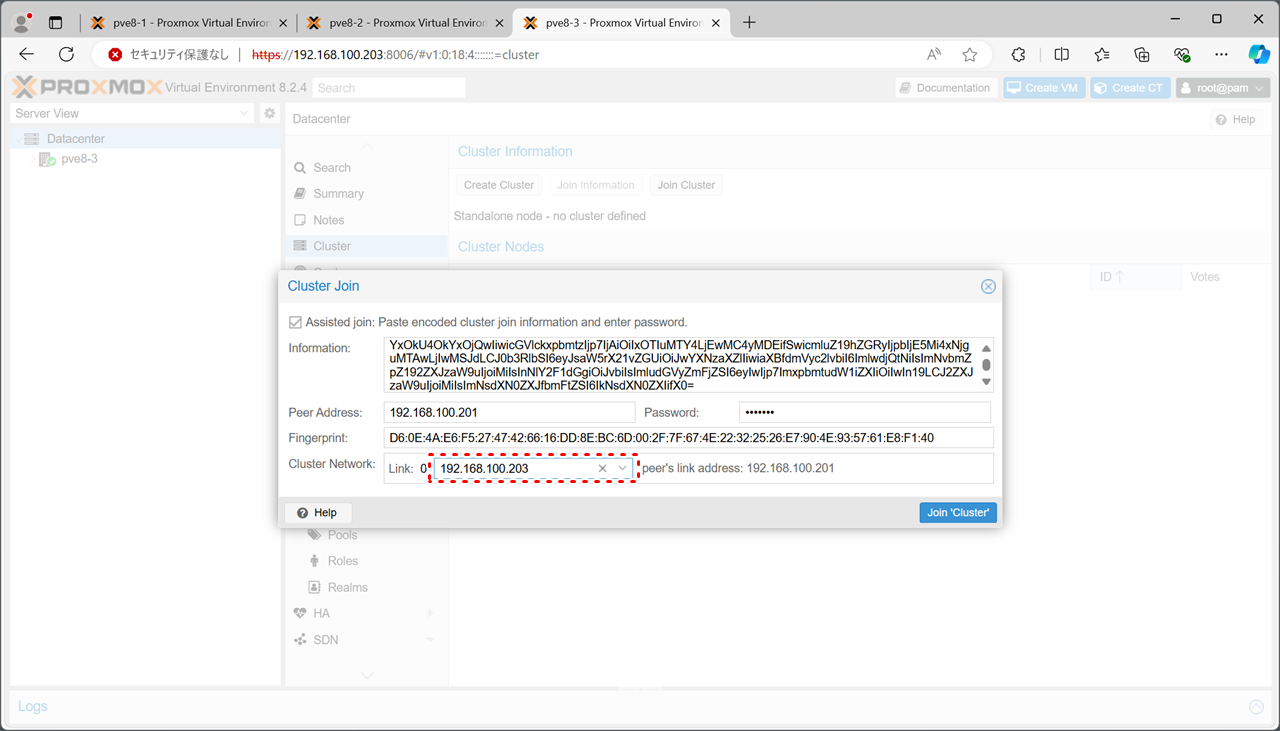Open browser extensions menu
Image resolution: width=1280 pixels, height=731 pixels.
pos(1019,55)
